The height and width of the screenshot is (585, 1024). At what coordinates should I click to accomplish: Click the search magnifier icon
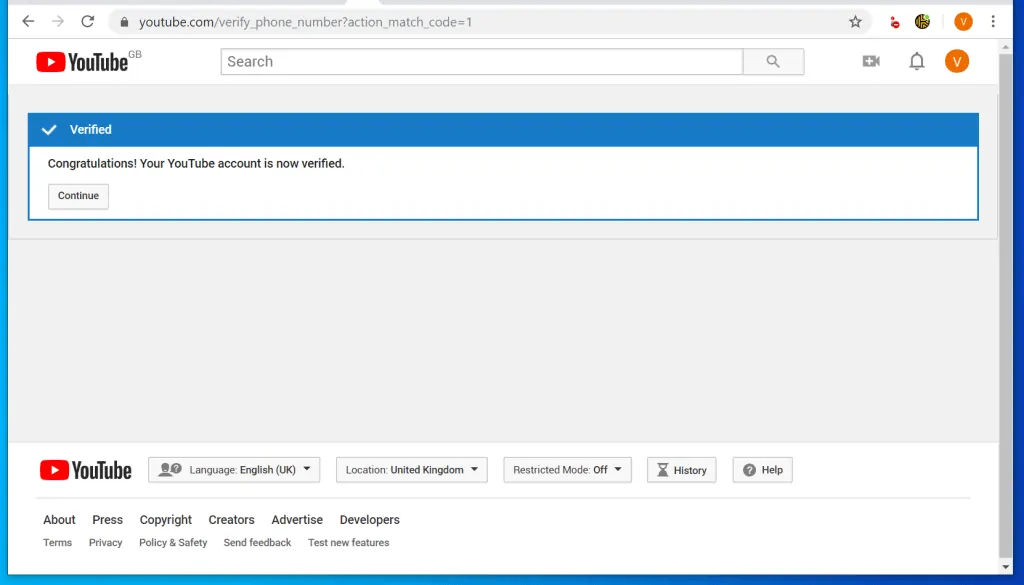point(773,61)
